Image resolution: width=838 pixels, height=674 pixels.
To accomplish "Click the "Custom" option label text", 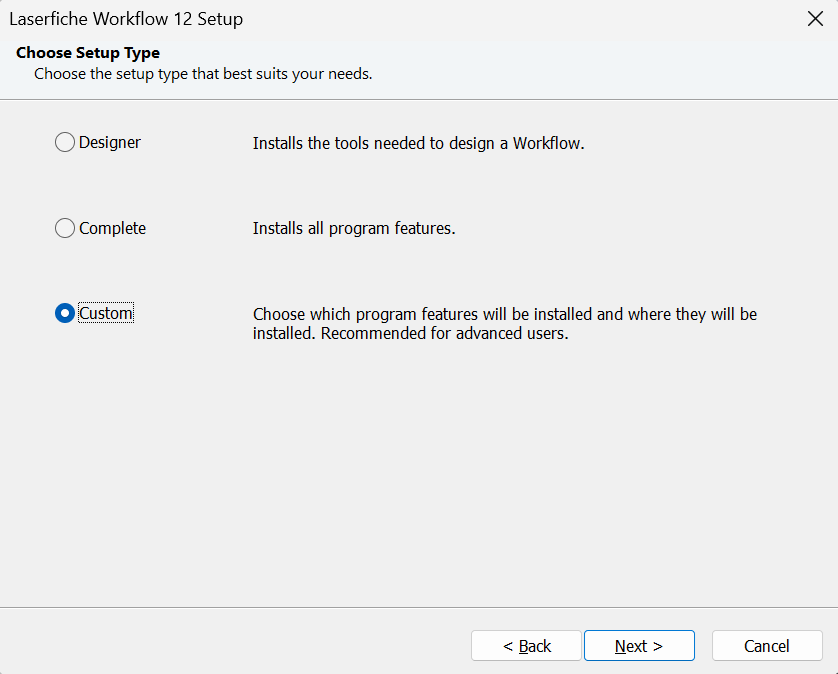I will click(106, 314).
